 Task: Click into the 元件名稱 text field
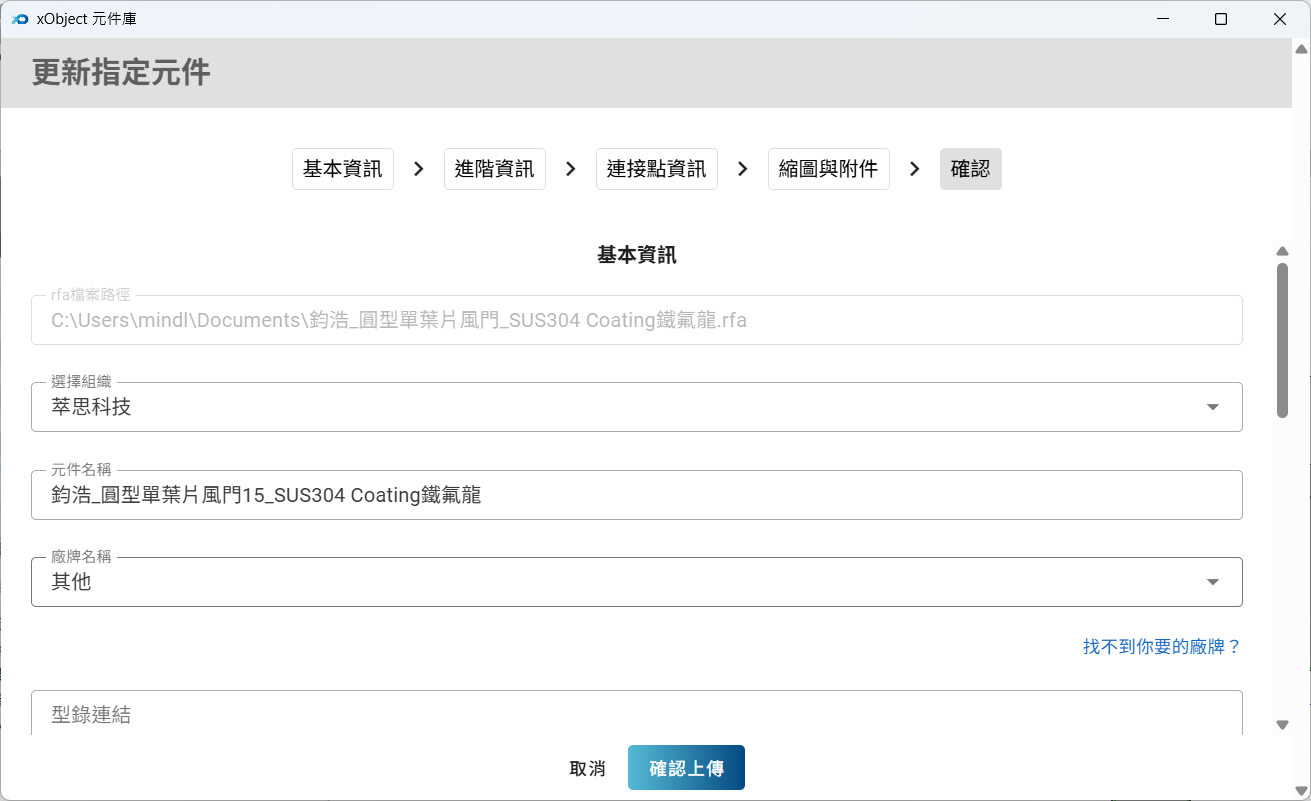pos(636,495)
